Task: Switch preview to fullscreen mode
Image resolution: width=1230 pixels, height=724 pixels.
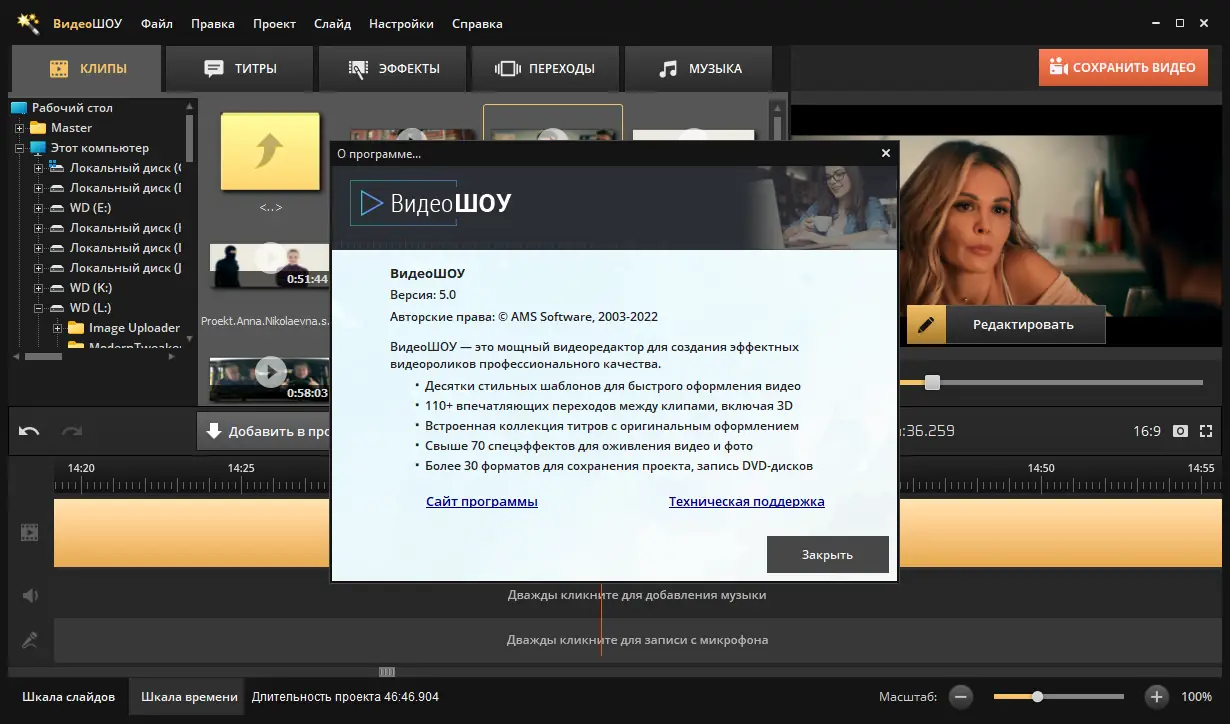Action: coord(1207,431)
